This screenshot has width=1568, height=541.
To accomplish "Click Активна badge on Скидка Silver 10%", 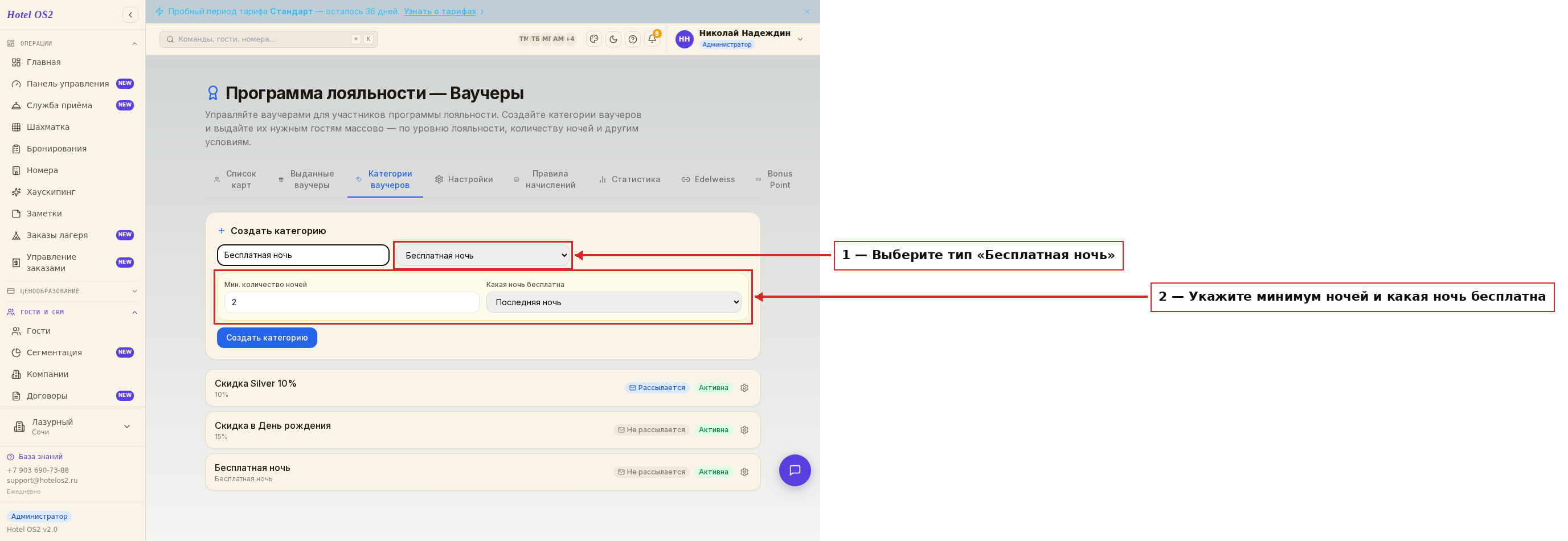I will 714,388.
